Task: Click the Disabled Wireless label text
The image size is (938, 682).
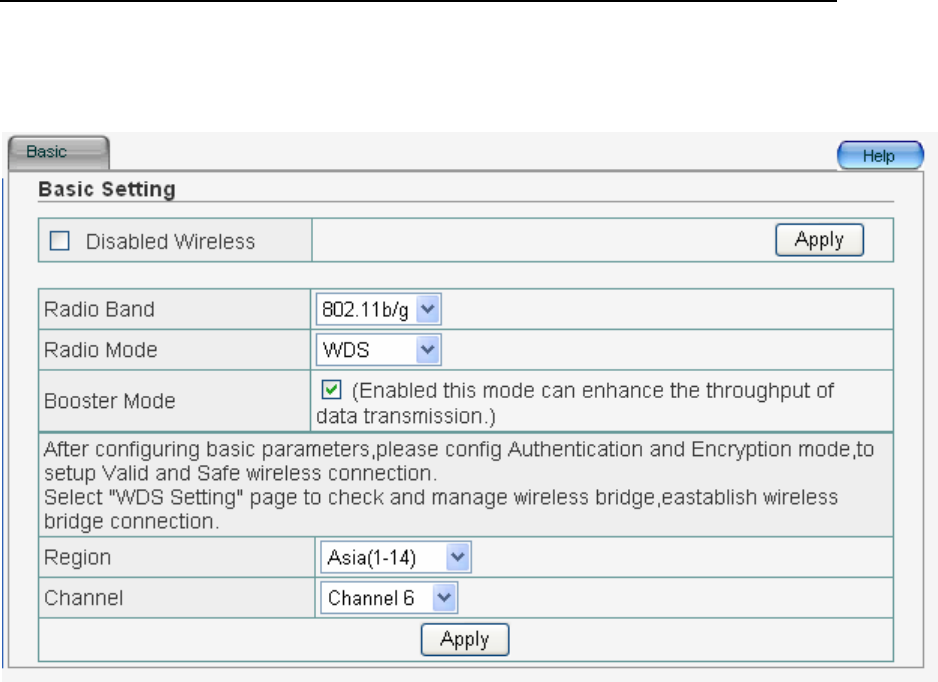Action: pos(170,242)
